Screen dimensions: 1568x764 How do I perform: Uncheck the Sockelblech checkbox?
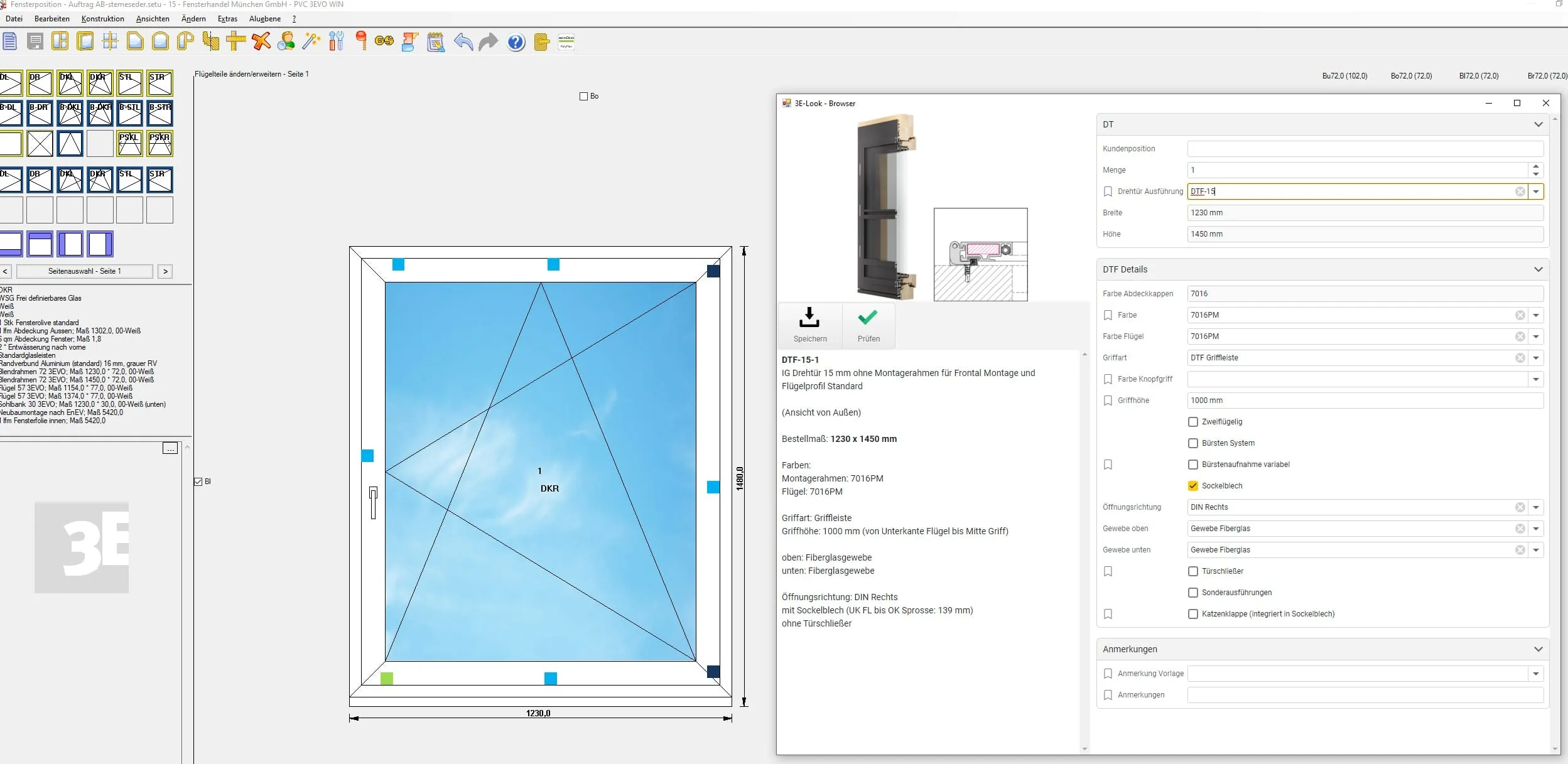[1192, 485]
